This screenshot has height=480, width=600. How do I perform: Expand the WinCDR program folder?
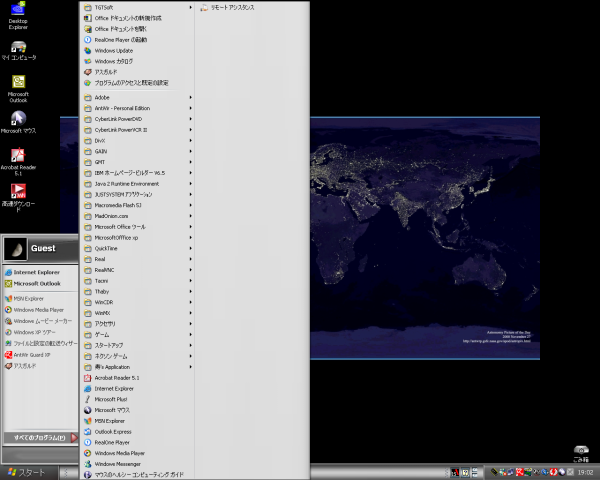click(x=138, y=302)
